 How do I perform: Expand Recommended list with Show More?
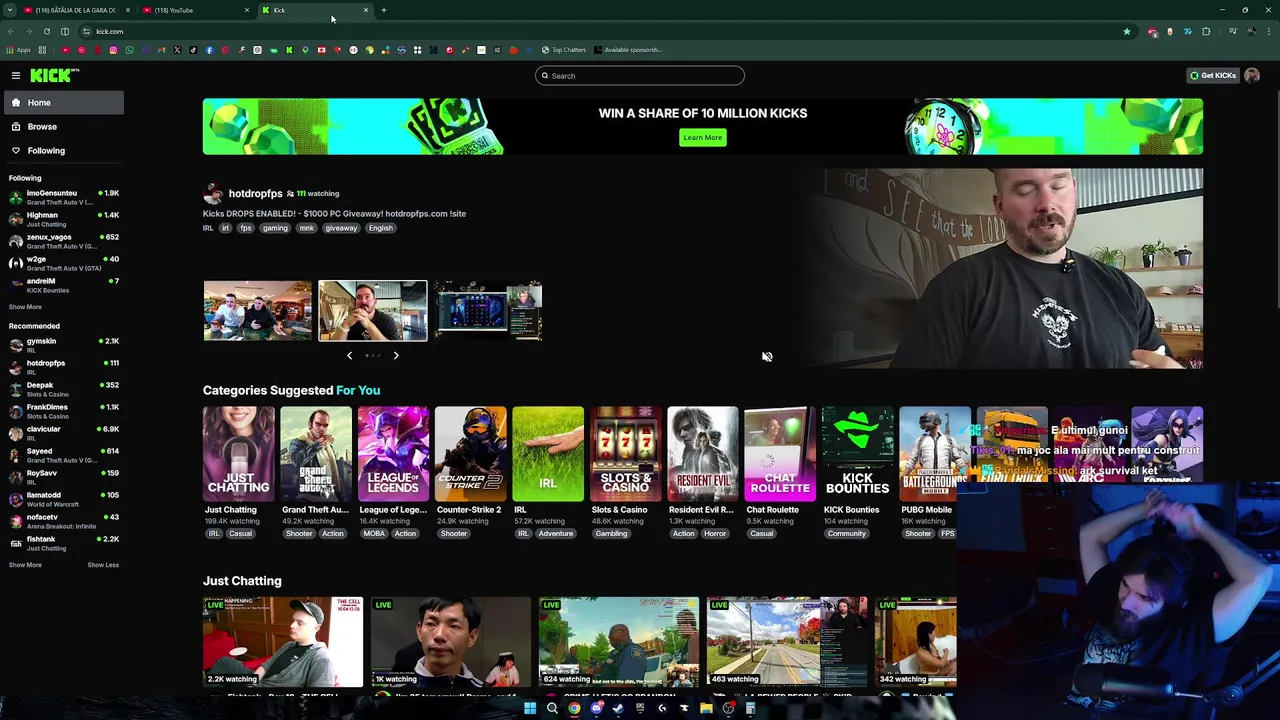(x=25, y=565)
